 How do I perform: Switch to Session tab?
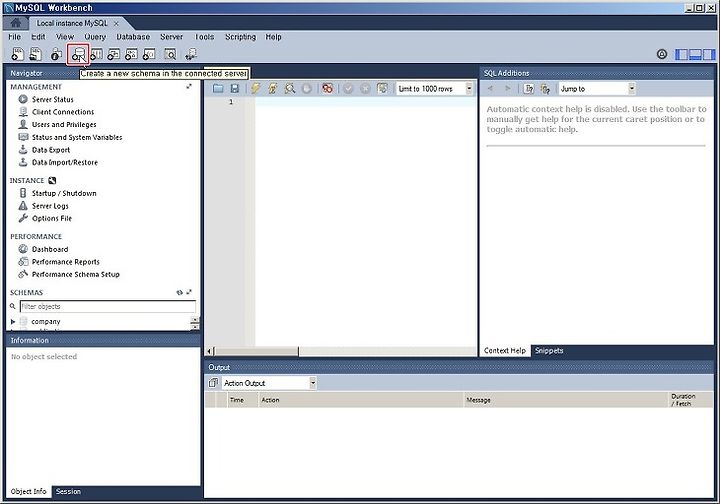(x=68, y=491)
